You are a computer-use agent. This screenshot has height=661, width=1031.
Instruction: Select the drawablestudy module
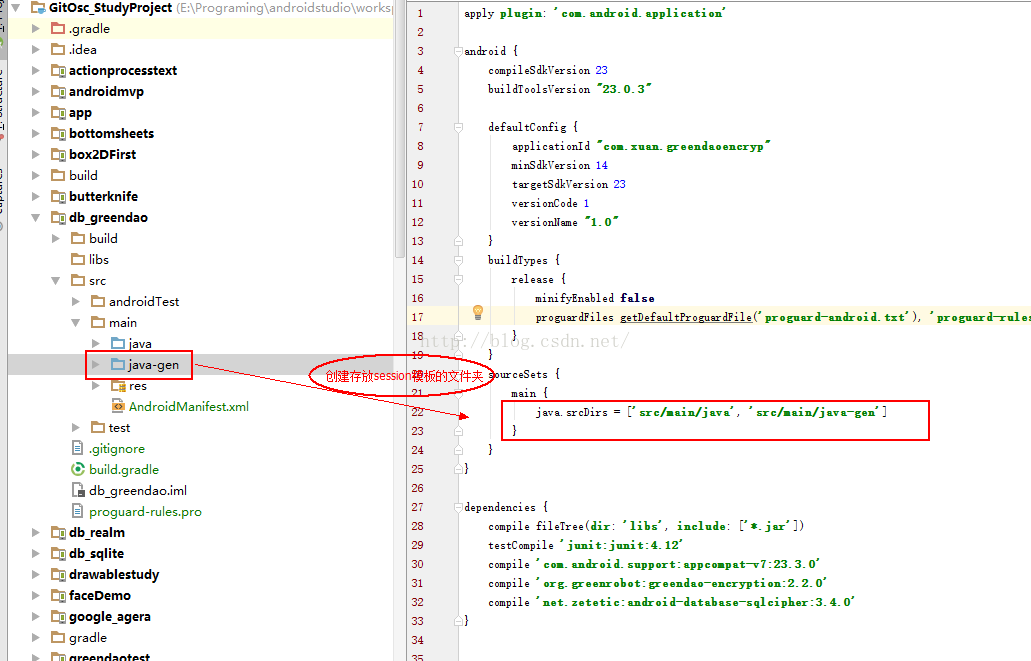tap(114, 575)
